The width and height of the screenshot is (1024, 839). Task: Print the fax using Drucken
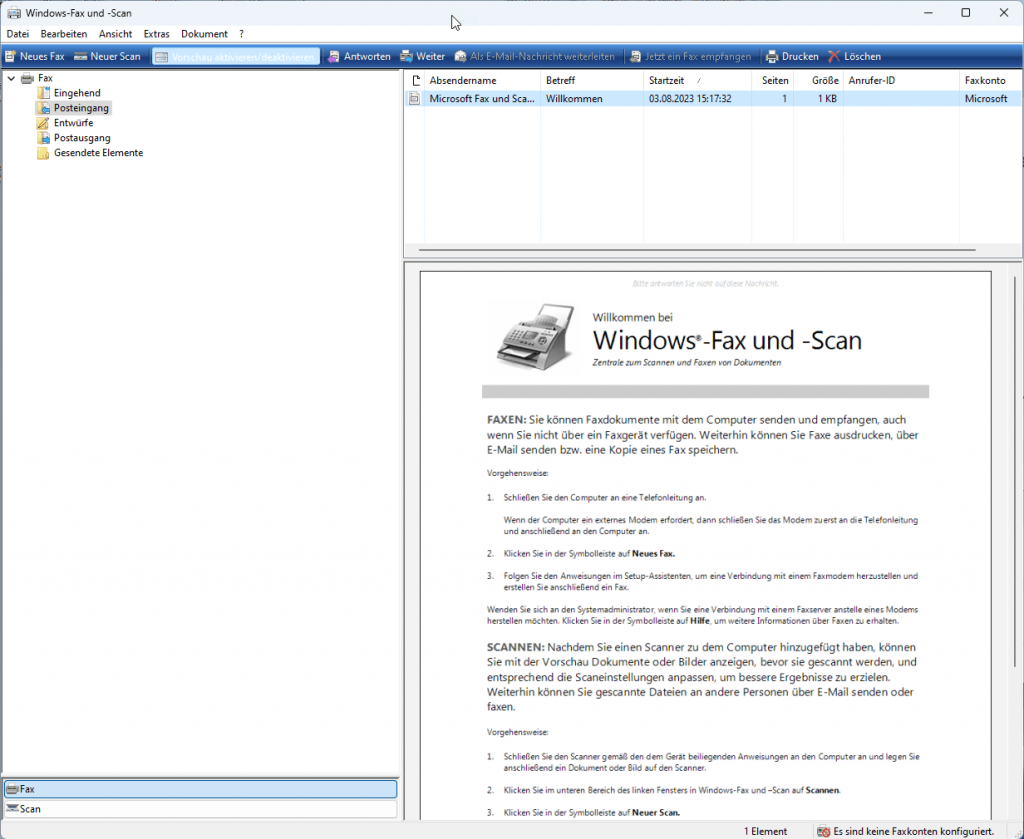pos(792,56)
